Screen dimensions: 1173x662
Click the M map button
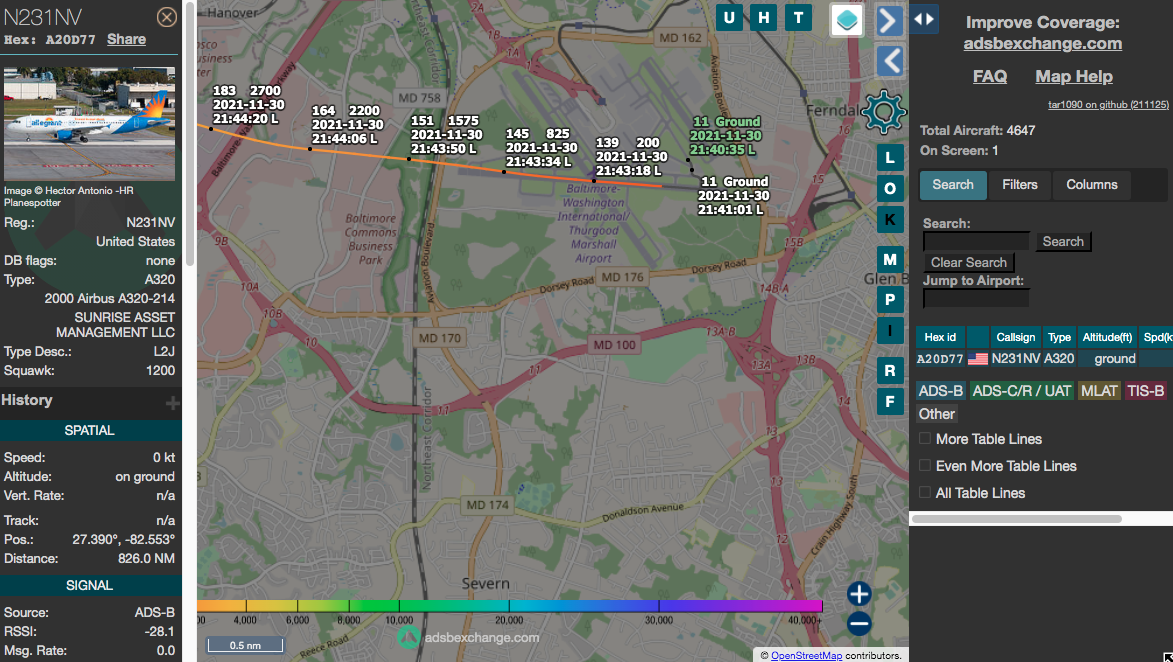[x=889, y=260]
